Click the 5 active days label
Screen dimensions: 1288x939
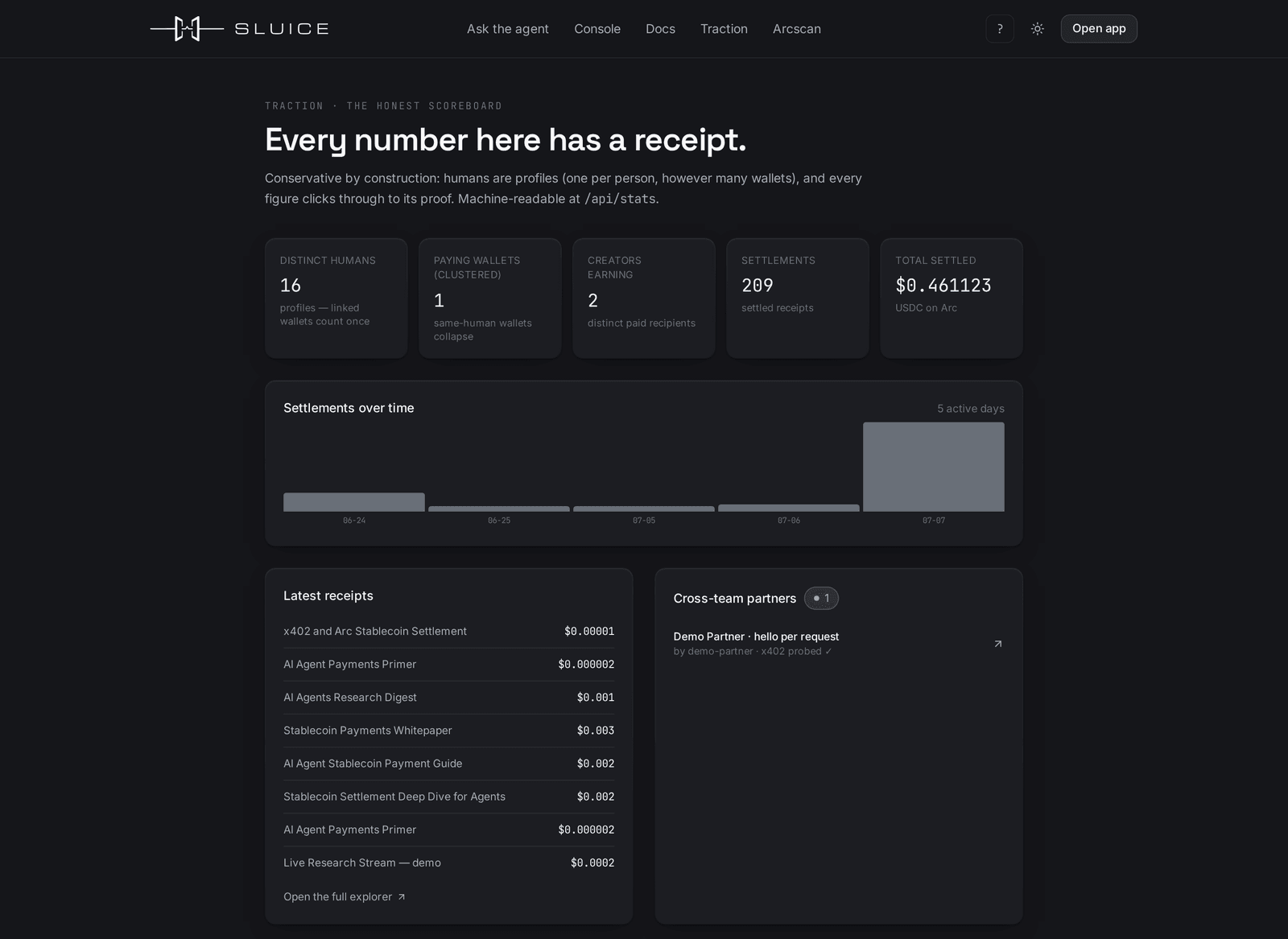click(971, 409)
